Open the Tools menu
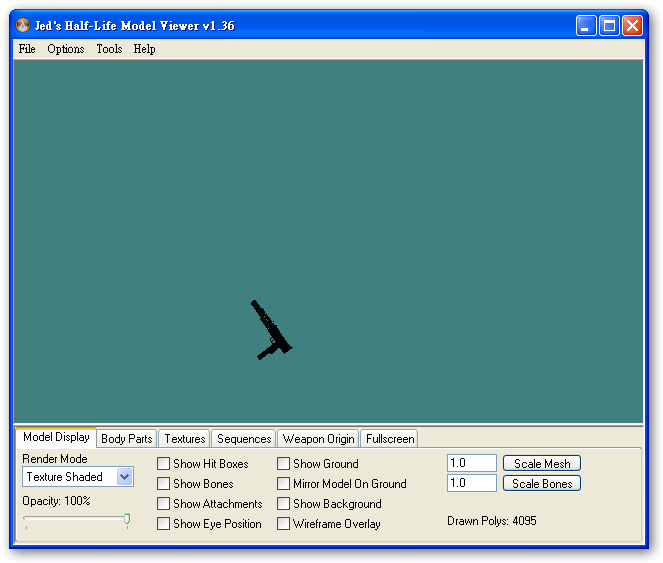This screenshot has height=563, width=663. [109, 49]
